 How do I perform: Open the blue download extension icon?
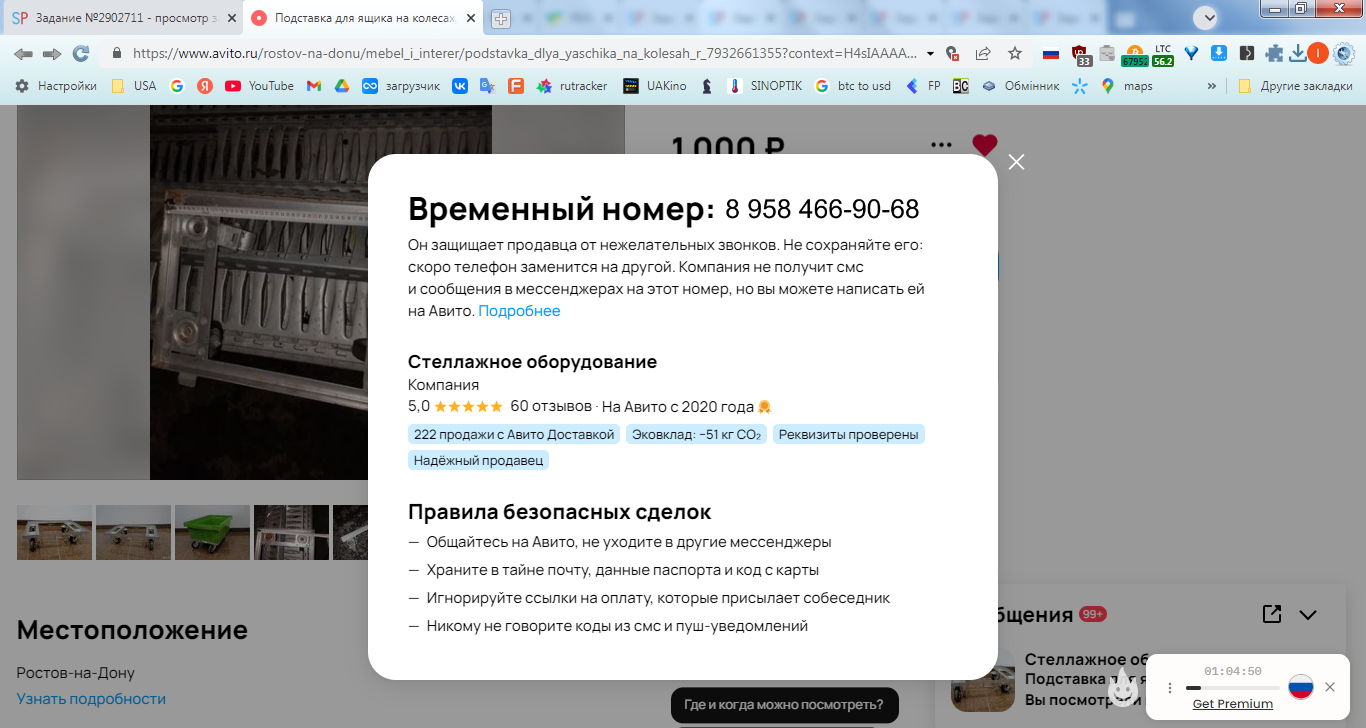[x=1219, y=53]
